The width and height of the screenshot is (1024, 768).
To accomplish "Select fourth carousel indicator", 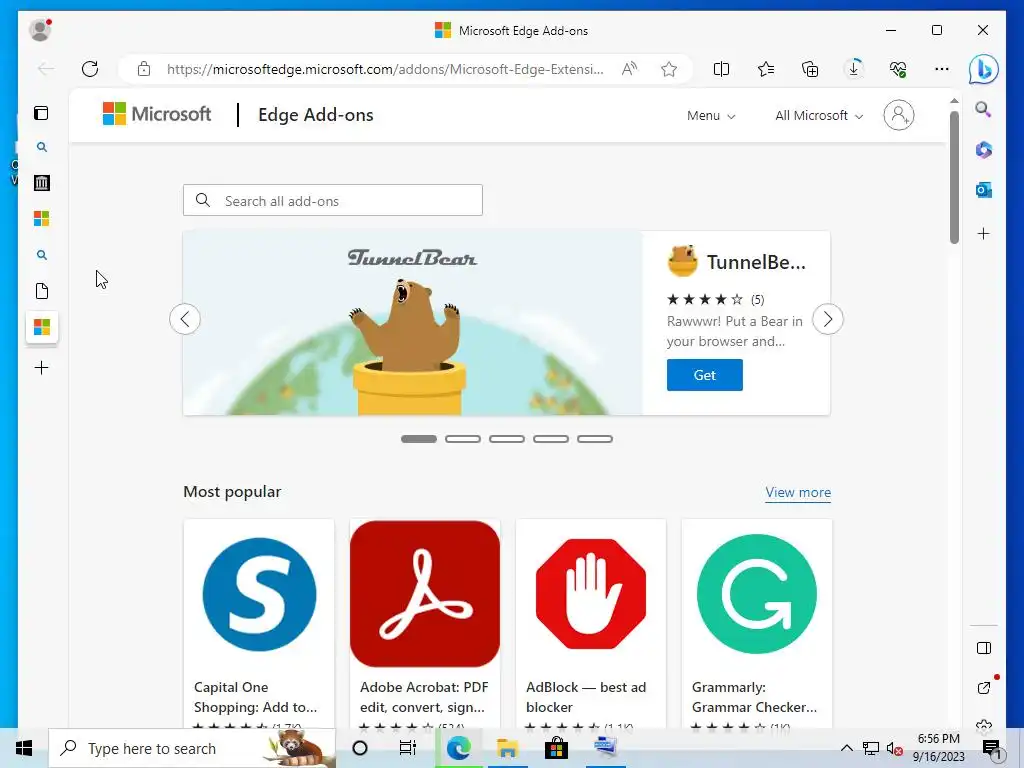I will click(551, 439).
